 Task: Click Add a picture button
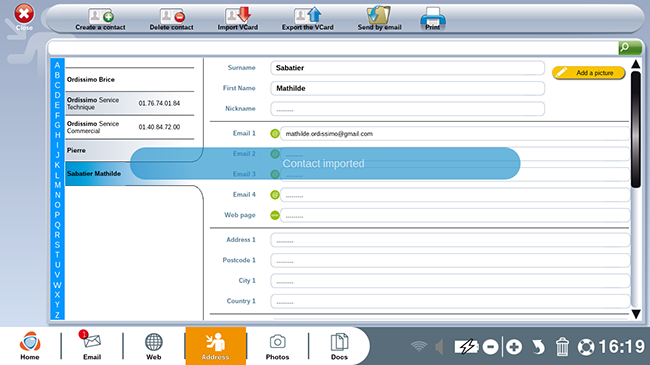click(x=589, y=73)
